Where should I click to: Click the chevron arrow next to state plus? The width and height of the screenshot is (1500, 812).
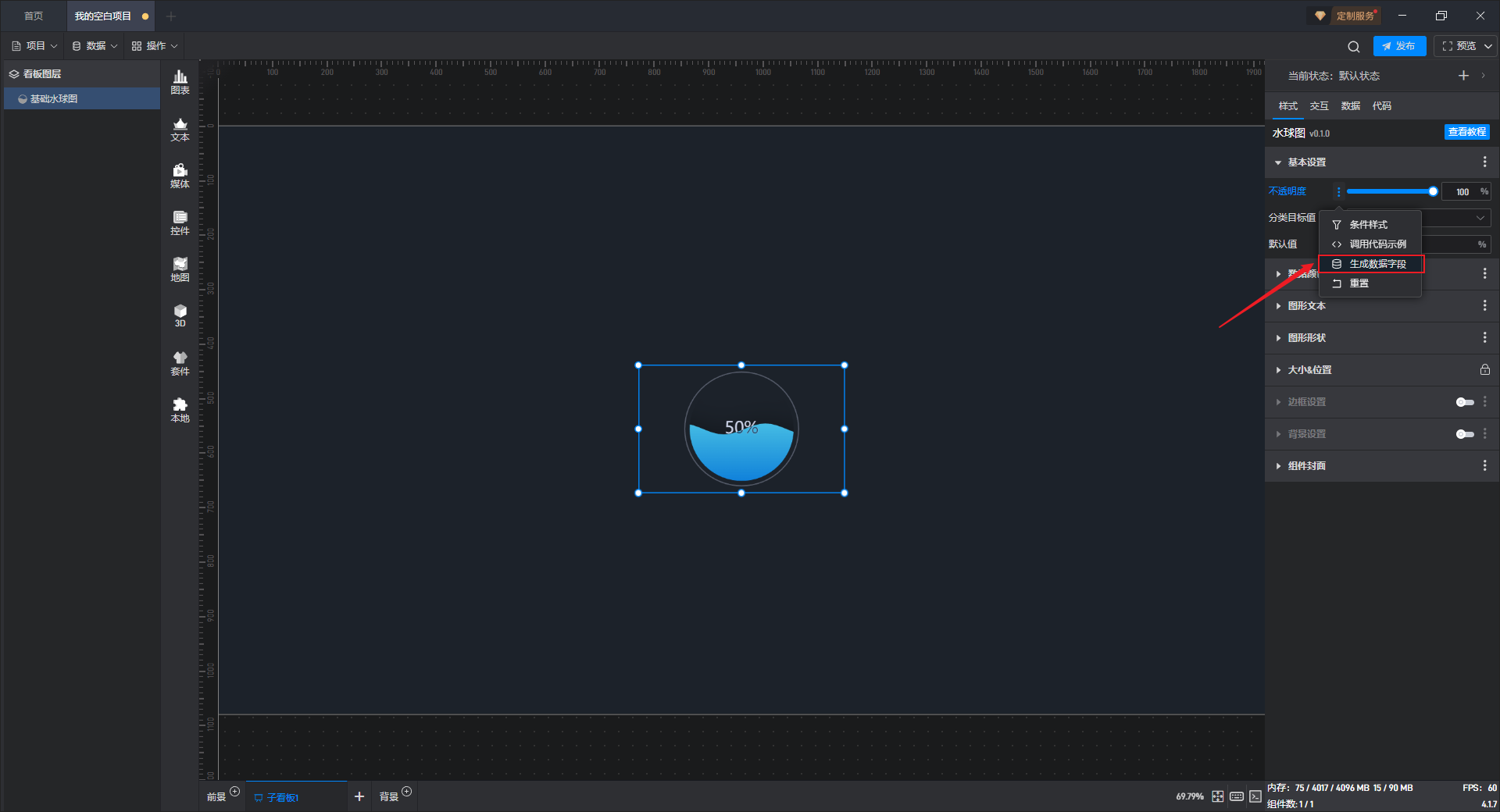[x=1484, y=76]
